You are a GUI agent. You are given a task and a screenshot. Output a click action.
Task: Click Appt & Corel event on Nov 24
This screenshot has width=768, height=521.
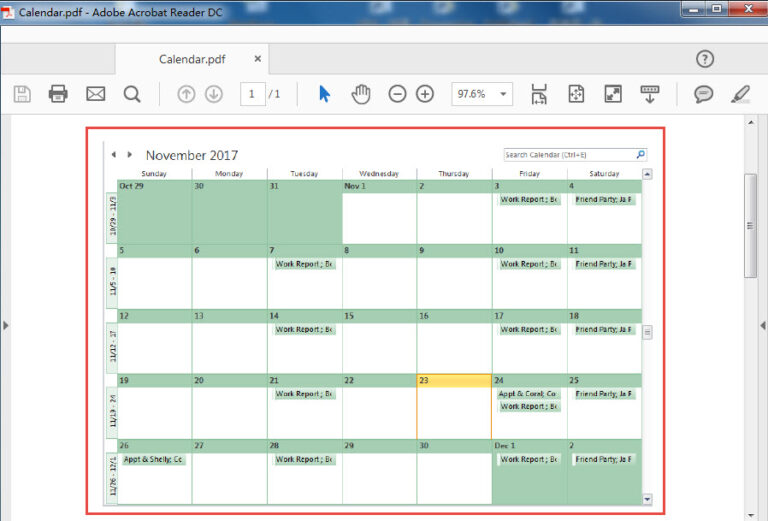click(528, 394)
